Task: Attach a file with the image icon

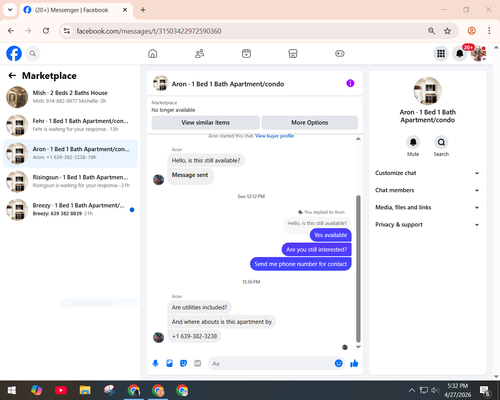Action: click(169, 363)
